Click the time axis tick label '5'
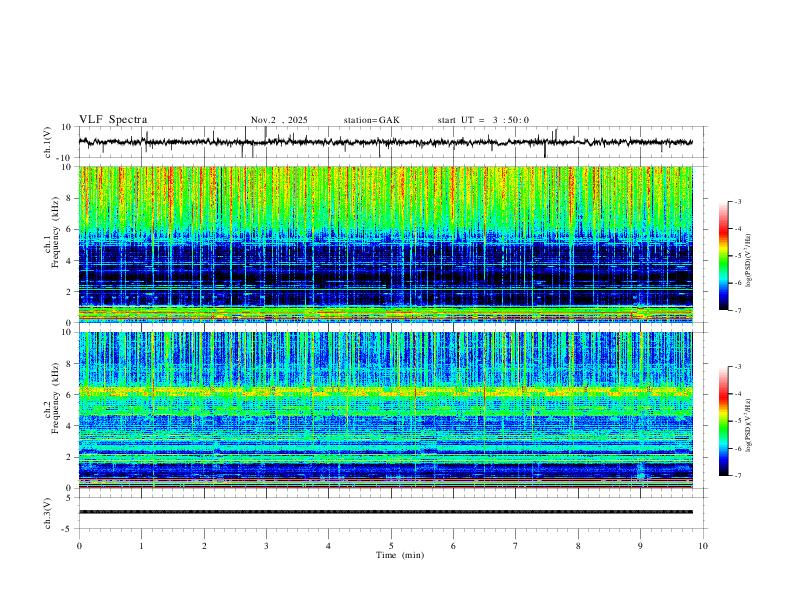 pos(391,546)
